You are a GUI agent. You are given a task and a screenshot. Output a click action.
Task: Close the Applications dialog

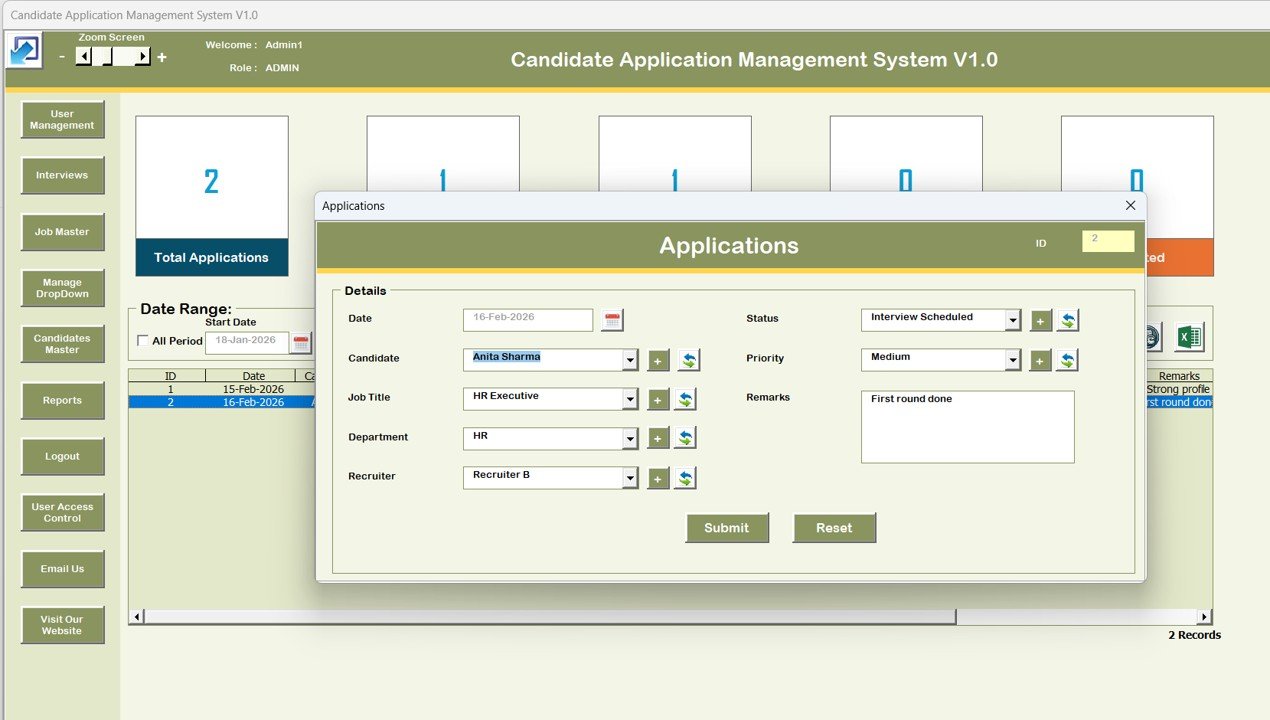point(1130,205)
